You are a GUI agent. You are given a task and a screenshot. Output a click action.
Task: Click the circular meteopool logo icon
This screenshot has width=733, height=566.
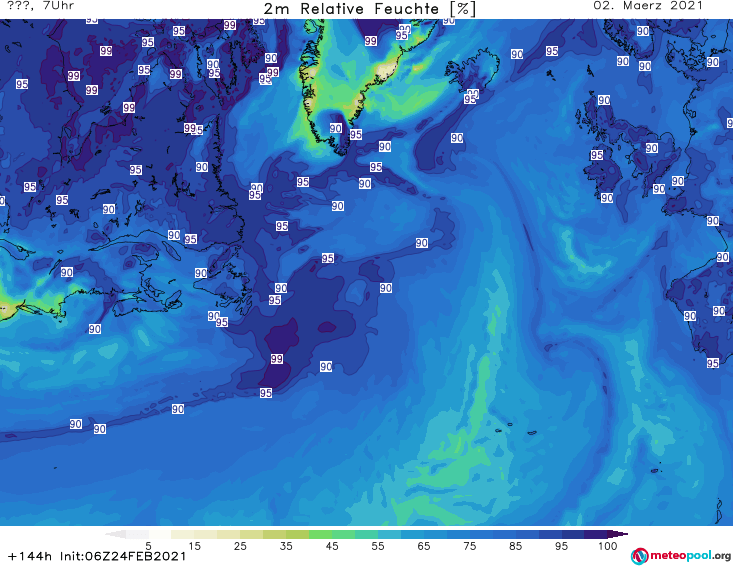[639, 556]
